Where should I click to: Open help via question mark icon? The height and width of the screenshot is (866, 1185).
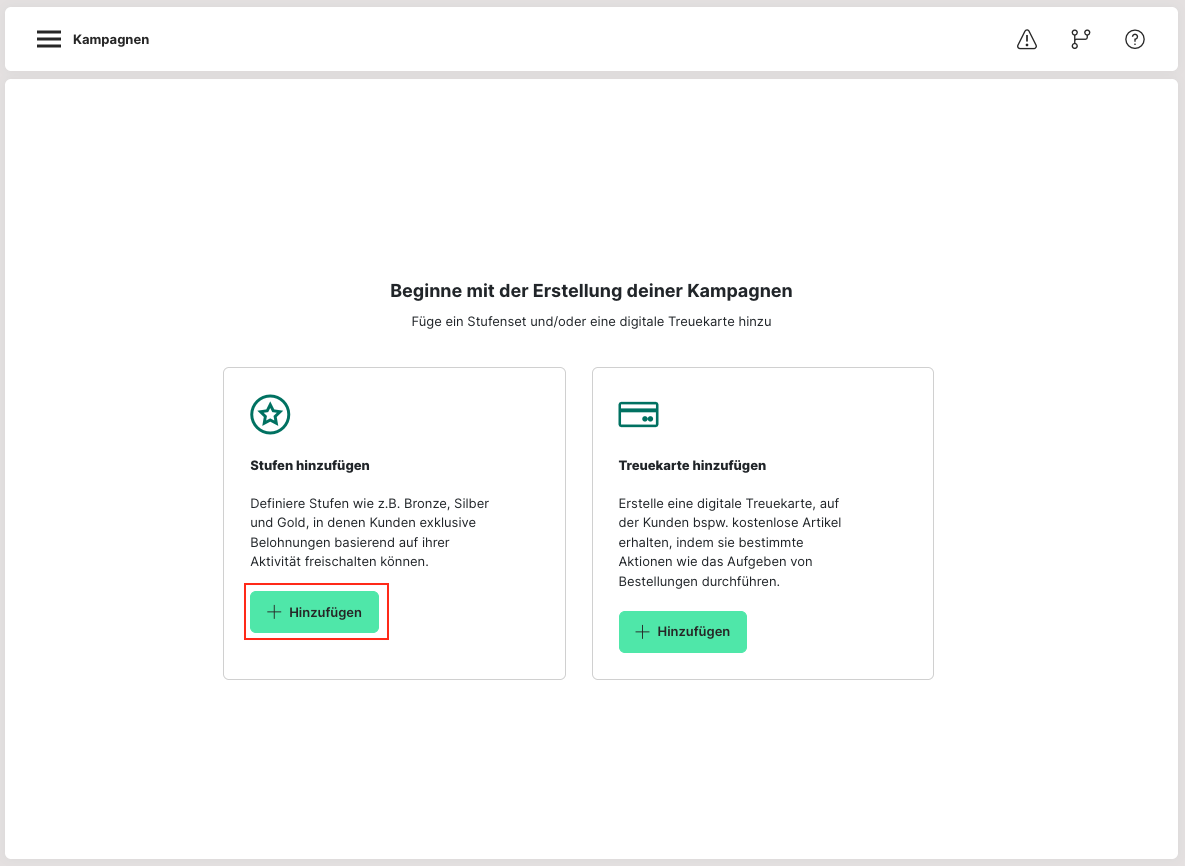coord(1134,39)
